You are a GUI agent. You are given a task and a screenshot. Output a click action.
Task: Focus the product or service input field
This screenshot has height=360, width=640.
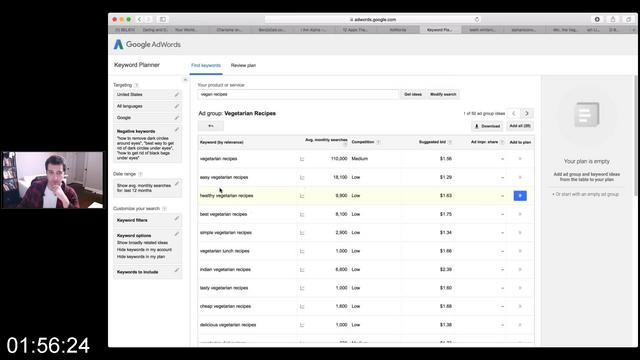[298, 94]
